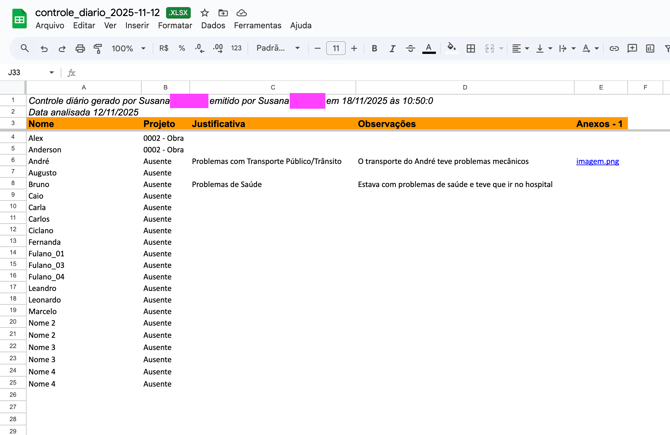670x435 pixels.
Task: Expand the font family dropdown
Action: pos(278,48)
